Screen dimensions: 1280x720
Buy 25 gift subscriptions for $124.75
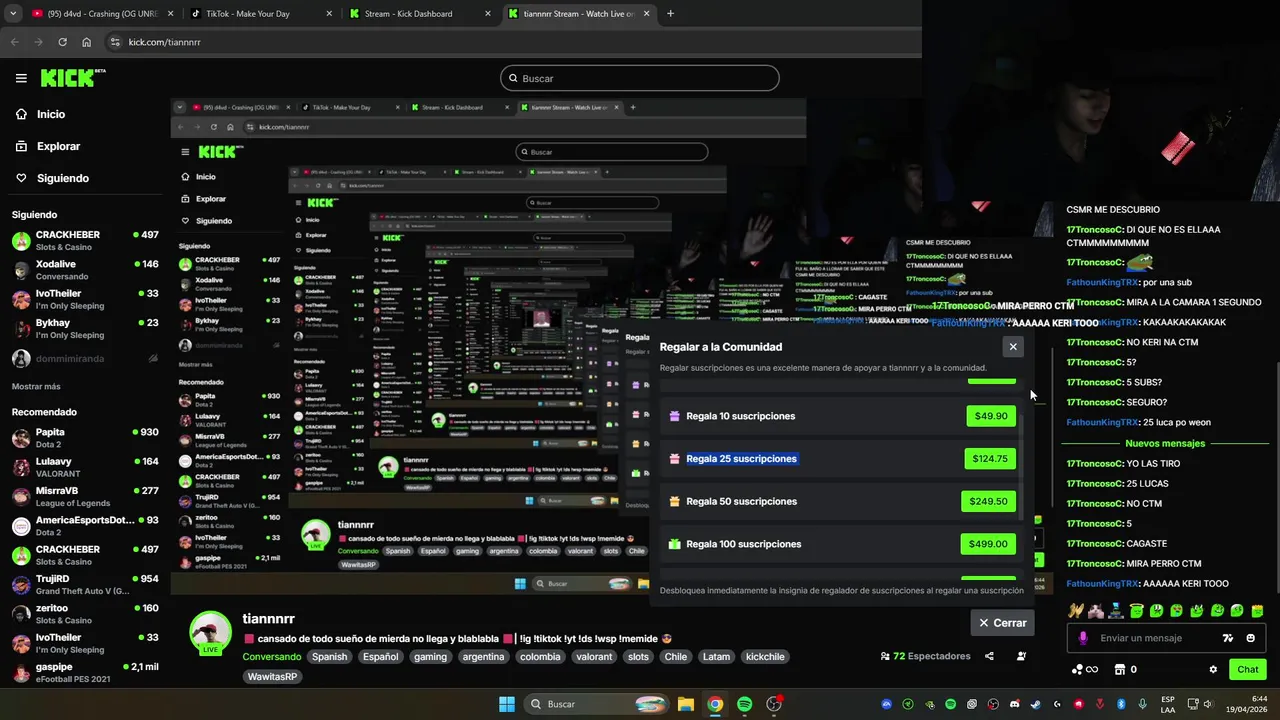[990, 459]
